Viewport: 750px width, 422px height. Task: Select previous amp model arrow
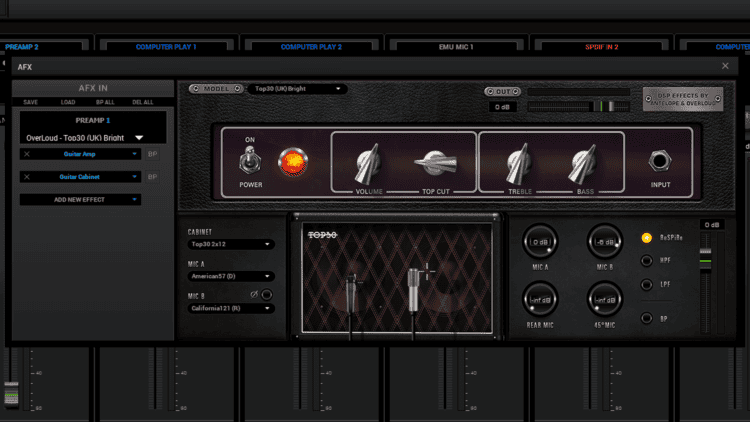pyautogui.click(x=196, y=89)
